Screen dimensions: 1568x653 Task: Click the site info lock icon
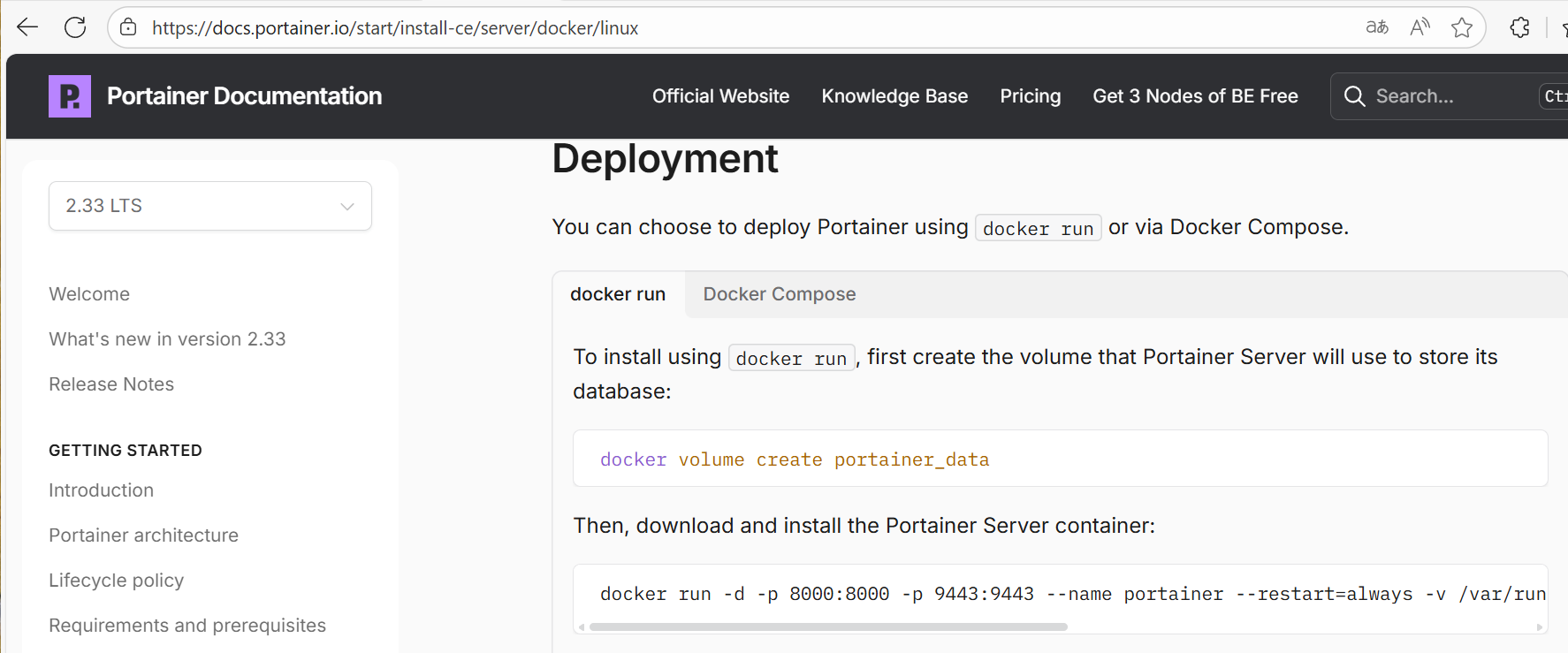click(129, 27)
